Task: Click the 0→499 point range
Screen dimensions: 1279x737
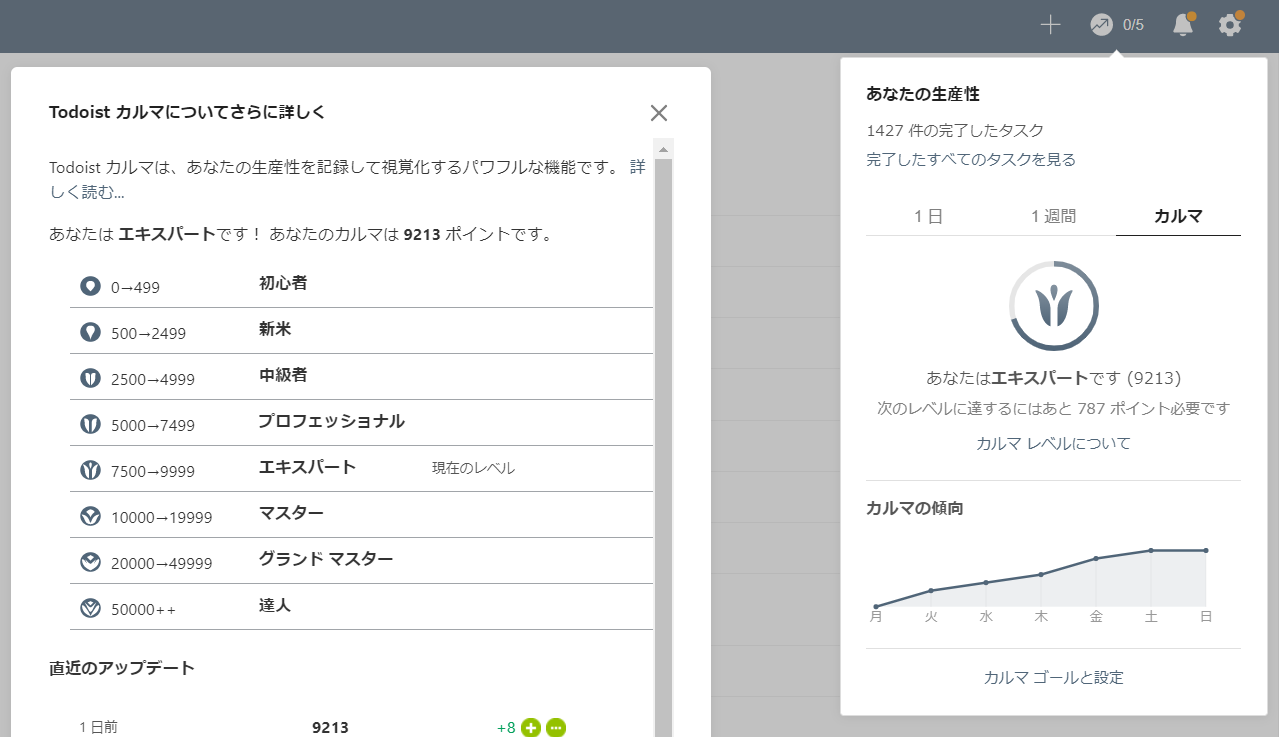Action: coord(135,288)
